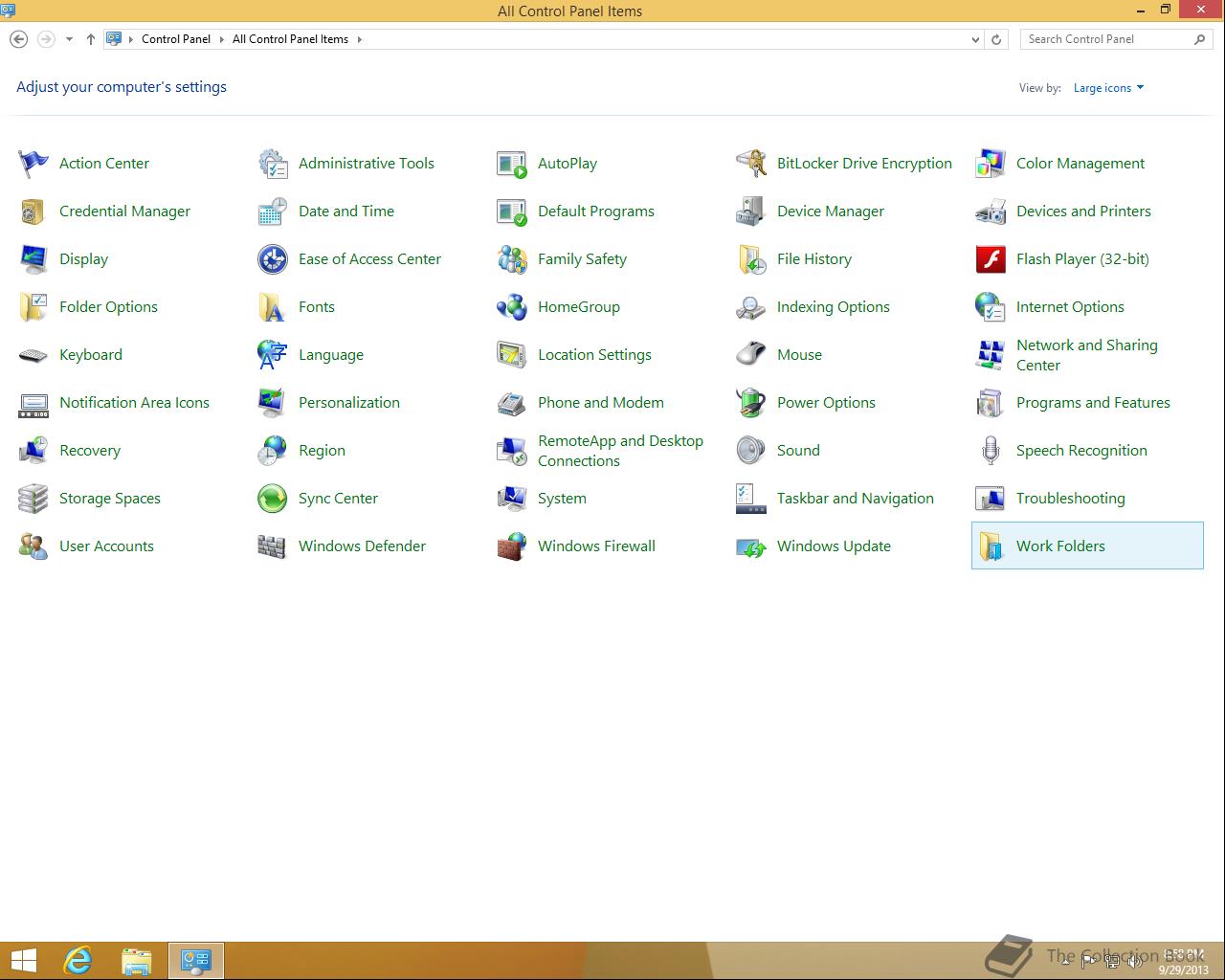Open the Flash Player (32-bit) icon
Viewport: 1225px width, 980px height.
pyautogui.click(x=991, y=259)
